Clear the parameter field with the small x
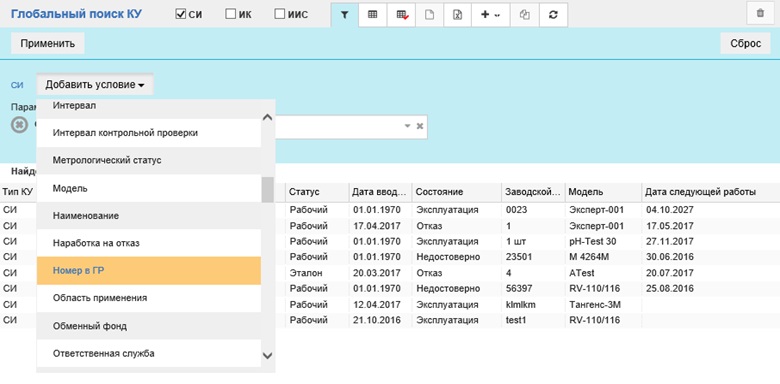Image resolution: width=780 pixels, height=384 pixels. coord(420,126)
